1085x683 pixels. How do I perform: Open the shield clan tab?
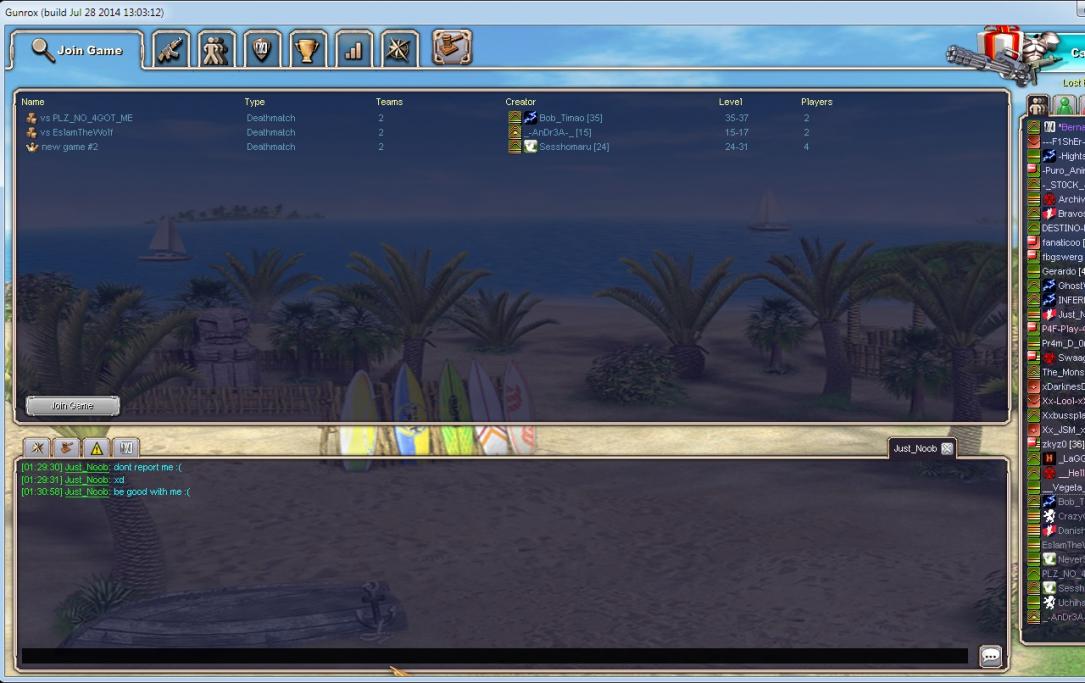[262, 50]
